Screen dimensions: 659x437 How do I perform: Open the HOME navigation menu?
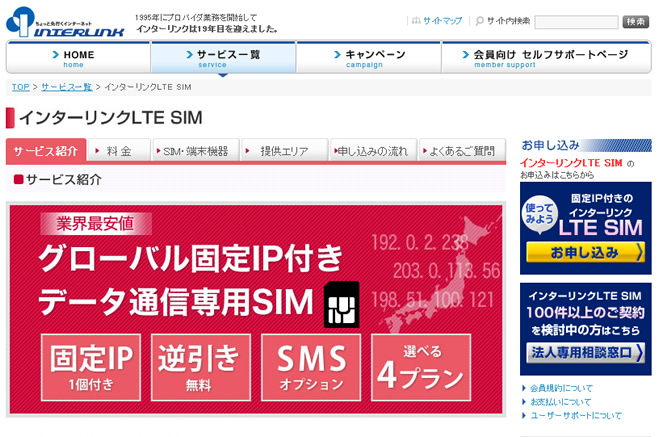click(78, 58)
